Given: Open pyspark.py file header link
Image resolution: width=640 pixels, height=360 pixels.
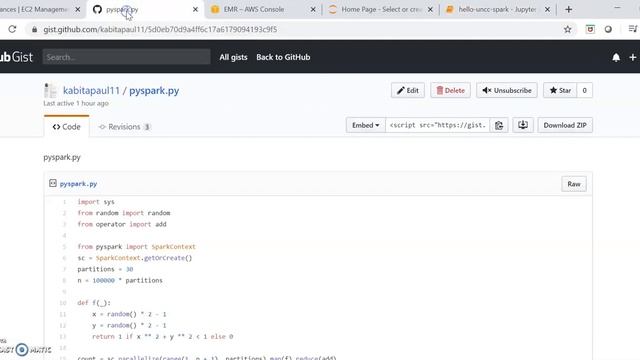Looking at the screenshot, I should (78, 184).
